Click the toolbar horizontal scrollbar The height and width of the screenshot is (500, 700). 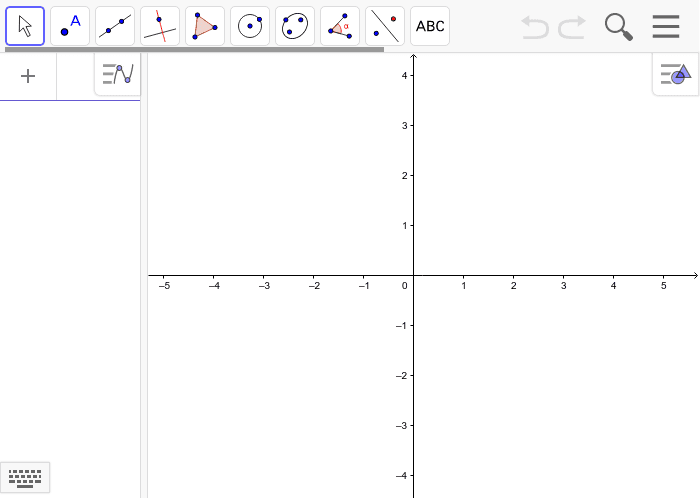194,50
